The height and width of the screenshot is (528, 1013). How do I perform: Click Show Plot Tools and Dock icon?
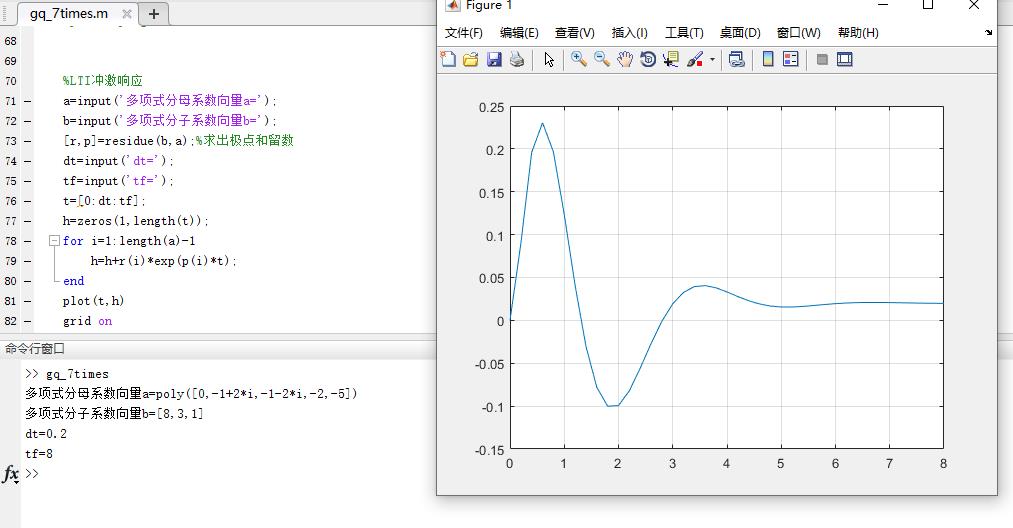[844, 59]
